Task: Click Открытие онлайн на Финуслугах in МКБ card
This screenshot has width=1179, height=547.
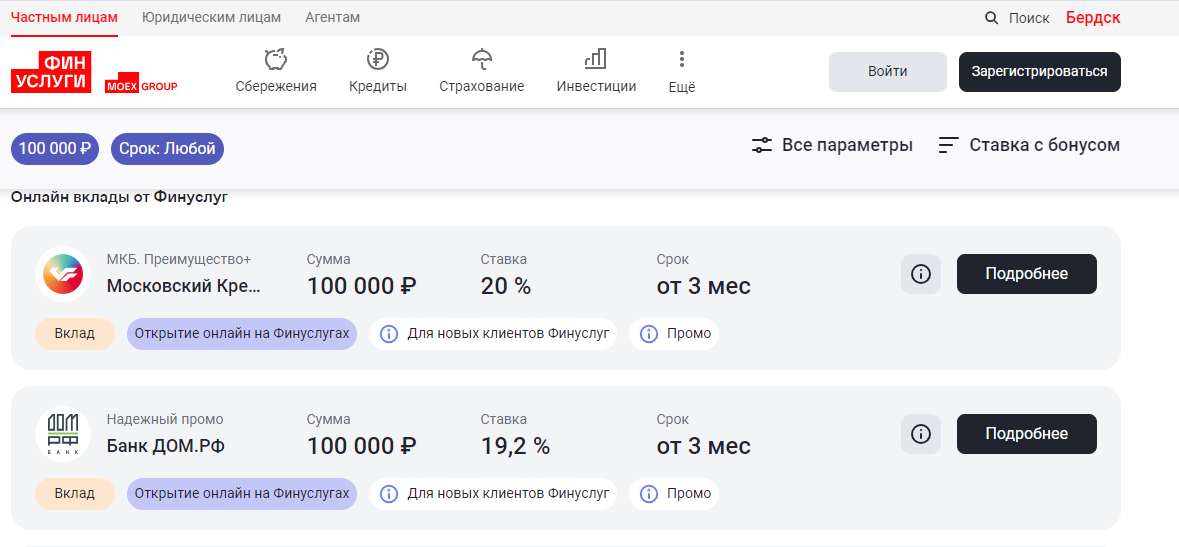Action: pyautogui.click(x=242, y=333)
